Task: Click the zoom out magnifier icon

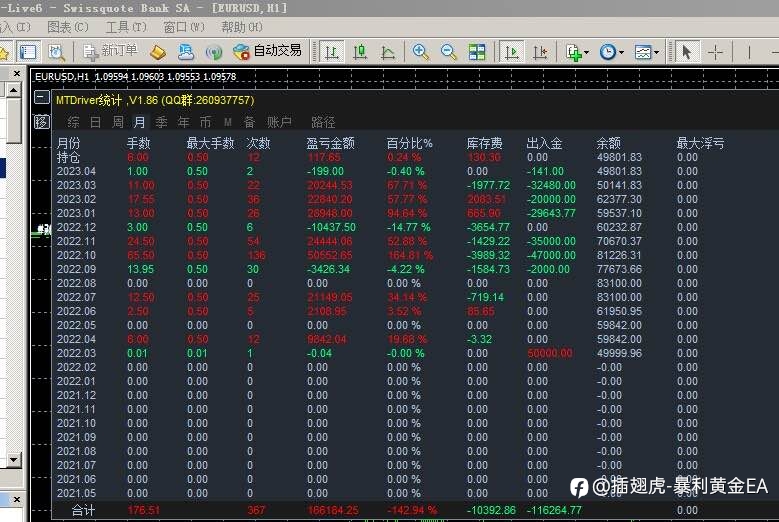Action: [449, 52]
